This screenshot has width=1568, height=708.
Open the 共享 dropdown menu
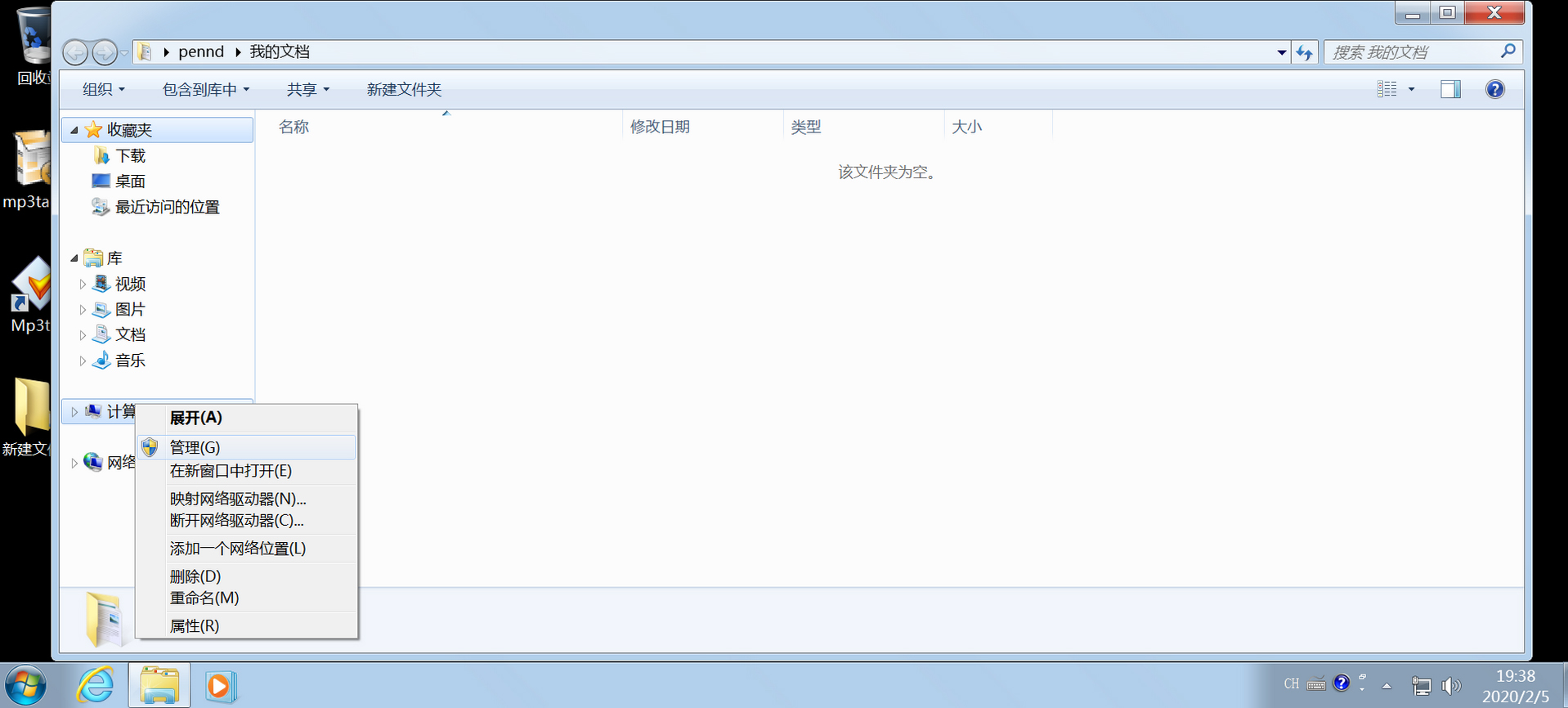point(308,89)
